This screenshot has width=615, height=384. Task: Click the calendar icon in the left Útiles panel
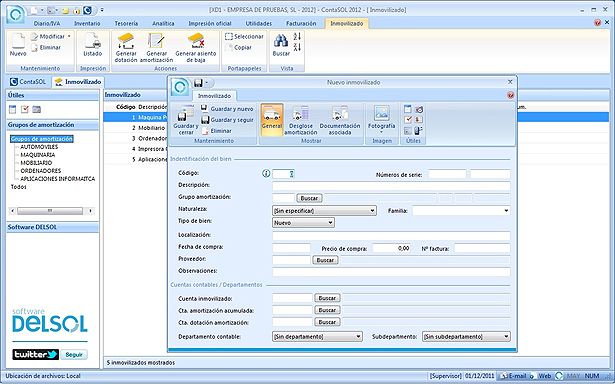(13, 109)
